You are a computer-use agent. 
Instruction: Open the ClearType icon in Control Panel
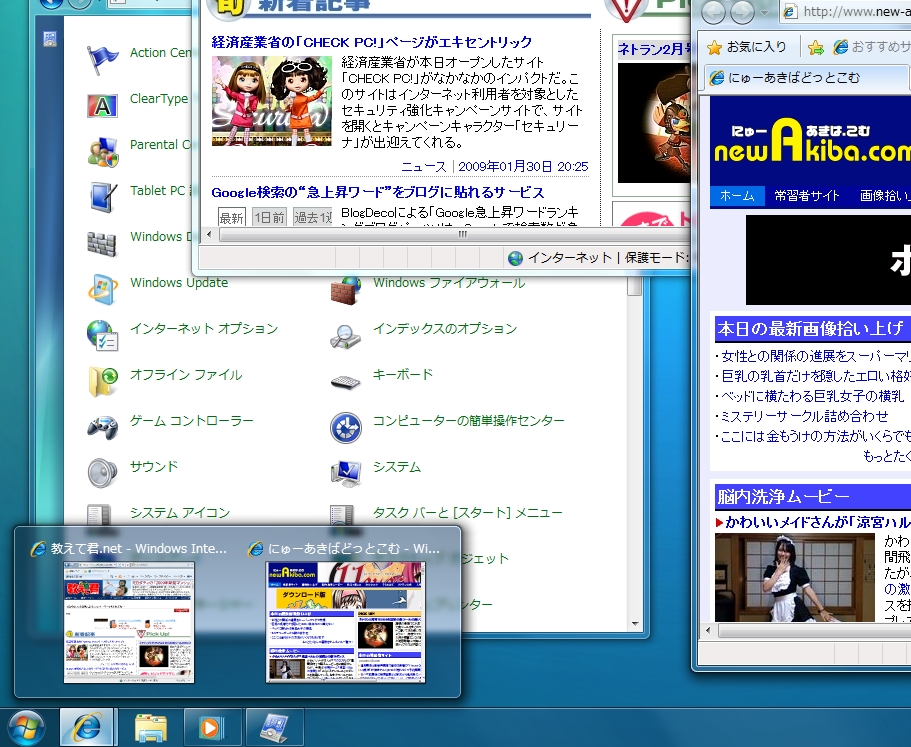(x=102, y=106)
